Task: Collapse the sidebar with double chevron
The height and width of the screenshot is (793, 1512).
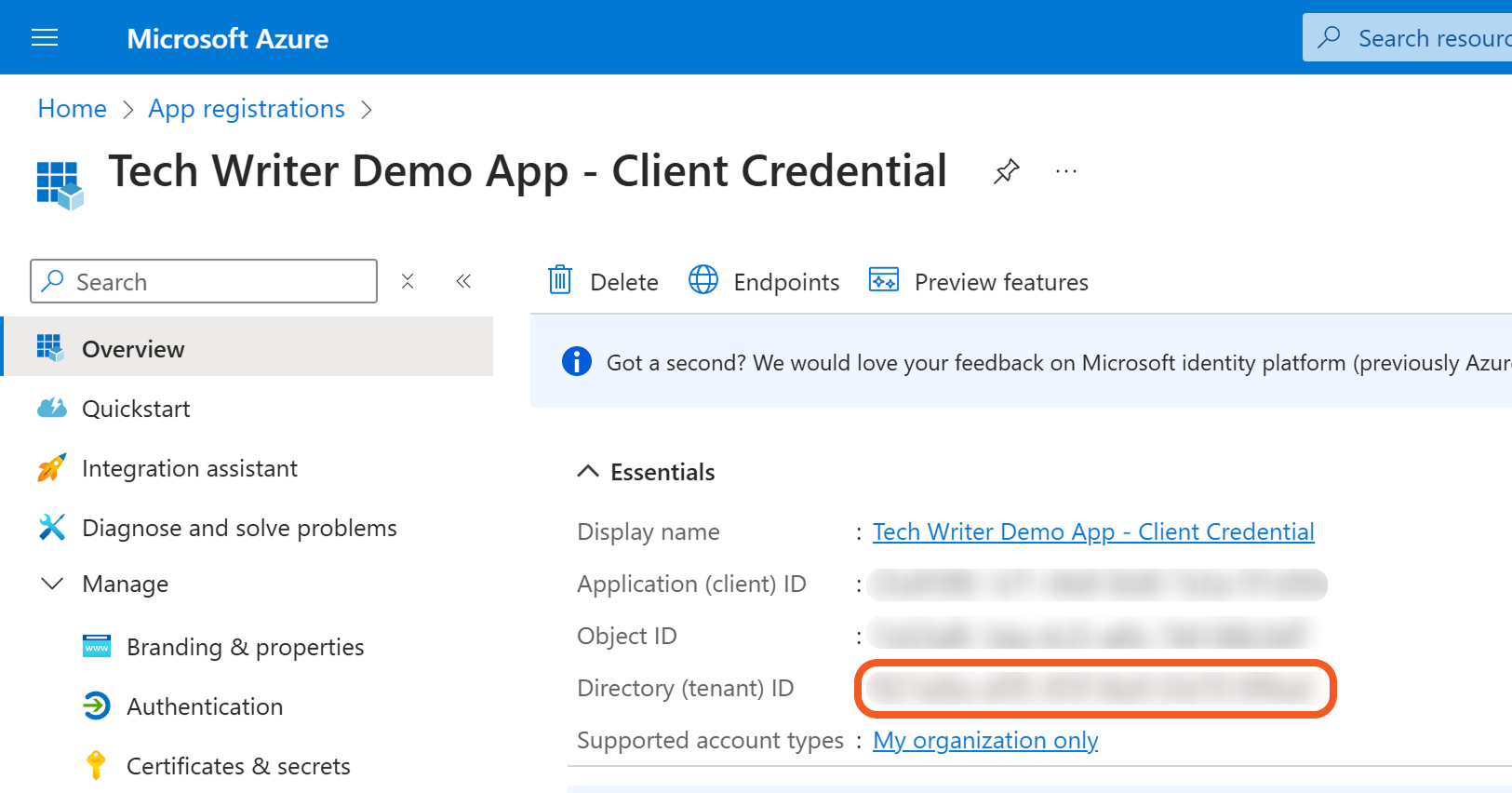Action: point(463,281)
